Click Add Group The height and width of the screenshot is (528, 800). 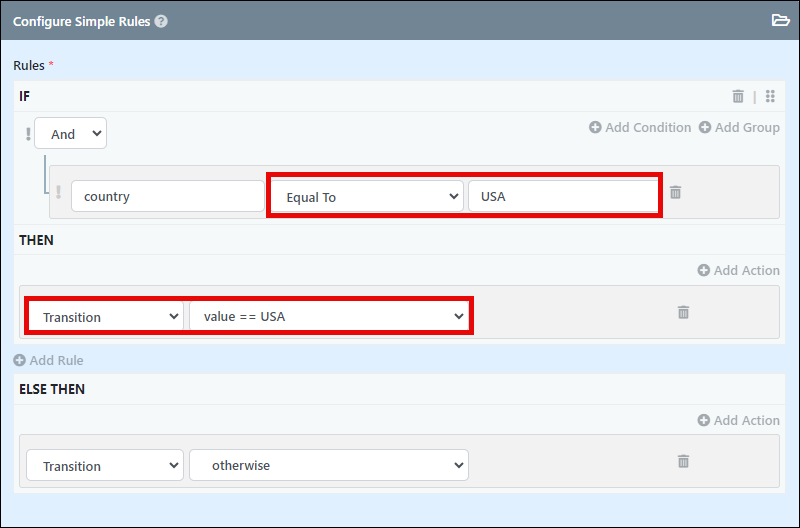pyautogui.click(x=739, y=128)
